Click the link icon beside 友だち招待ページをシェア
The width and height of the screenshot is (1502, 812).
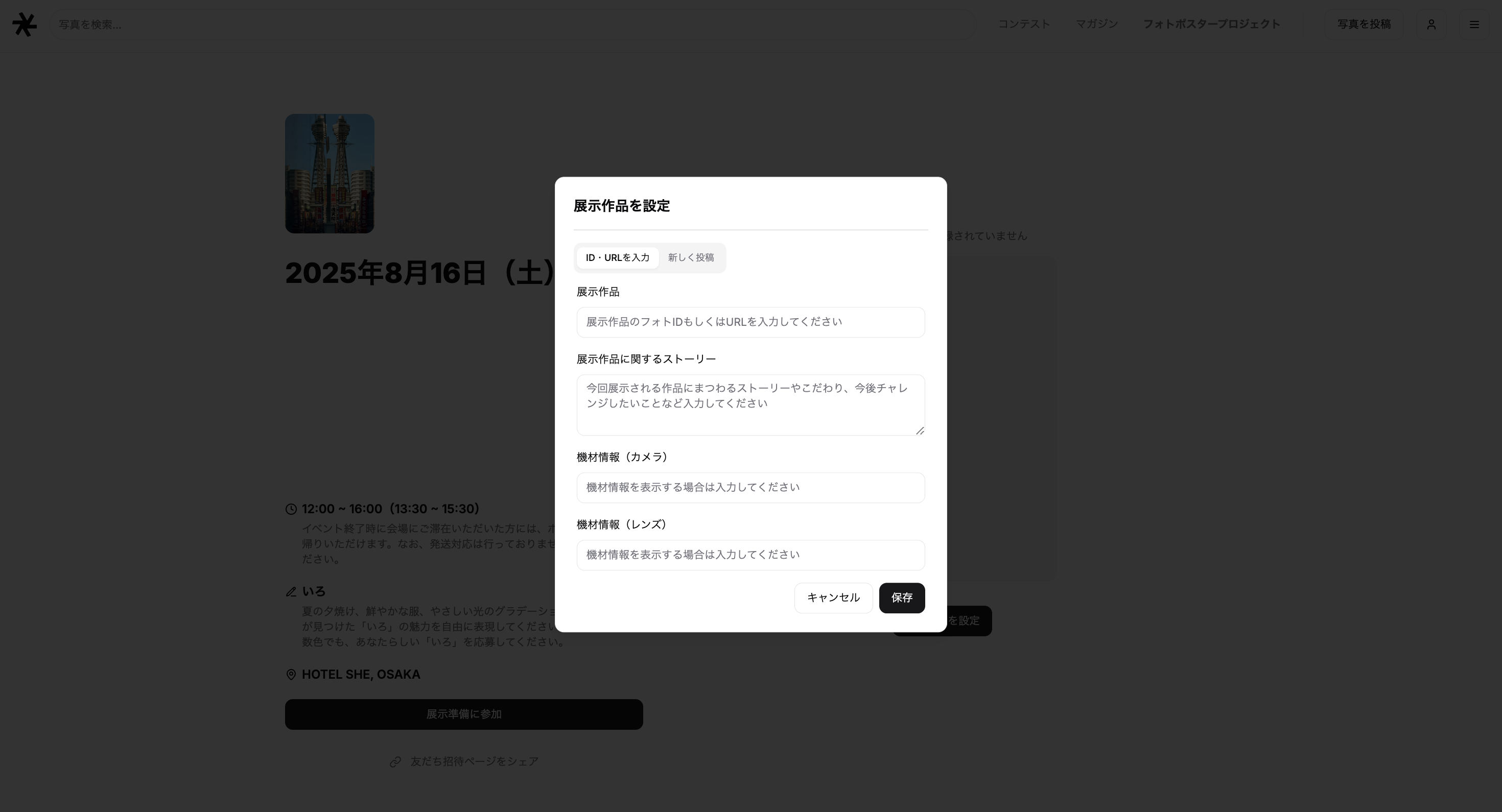click(x=395, y=762)
